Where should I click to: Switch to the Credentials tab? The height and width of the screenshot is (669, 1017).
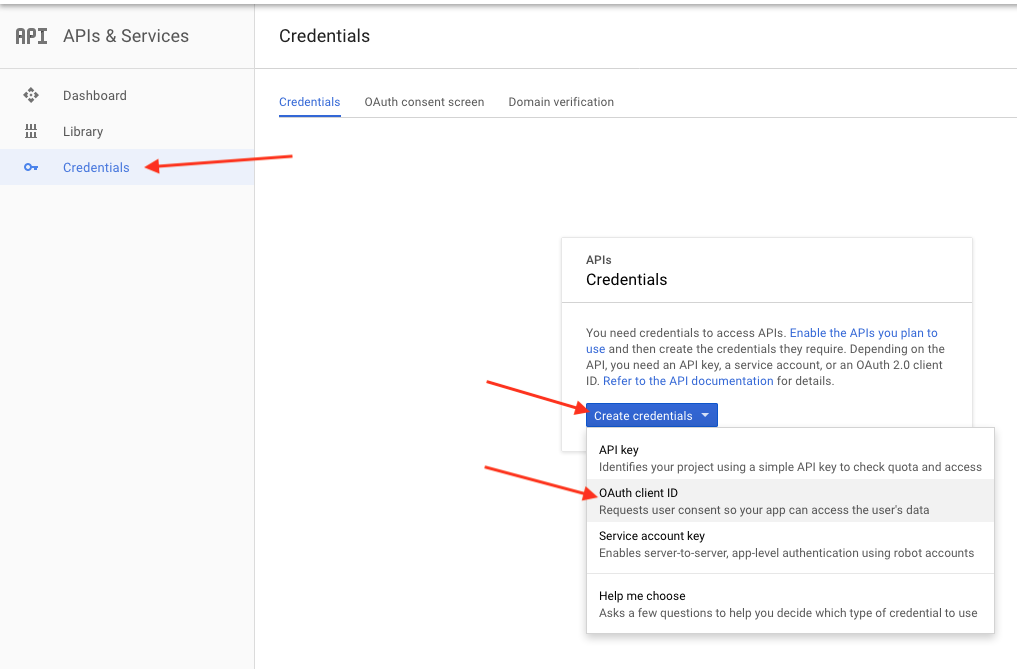[x=309, y=102]
